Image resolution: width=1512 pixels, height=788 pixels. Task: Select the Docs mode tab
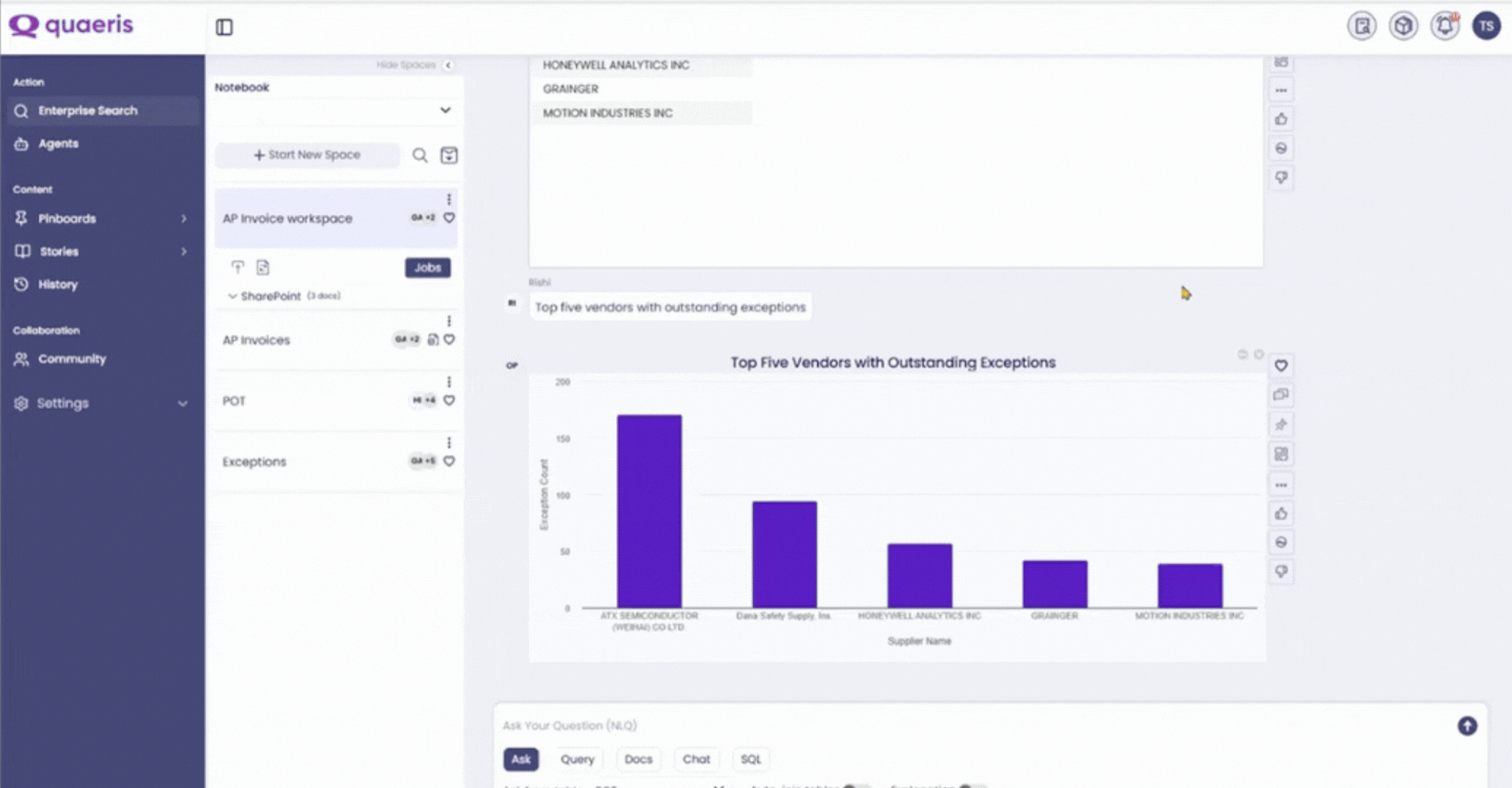(638, 759)
